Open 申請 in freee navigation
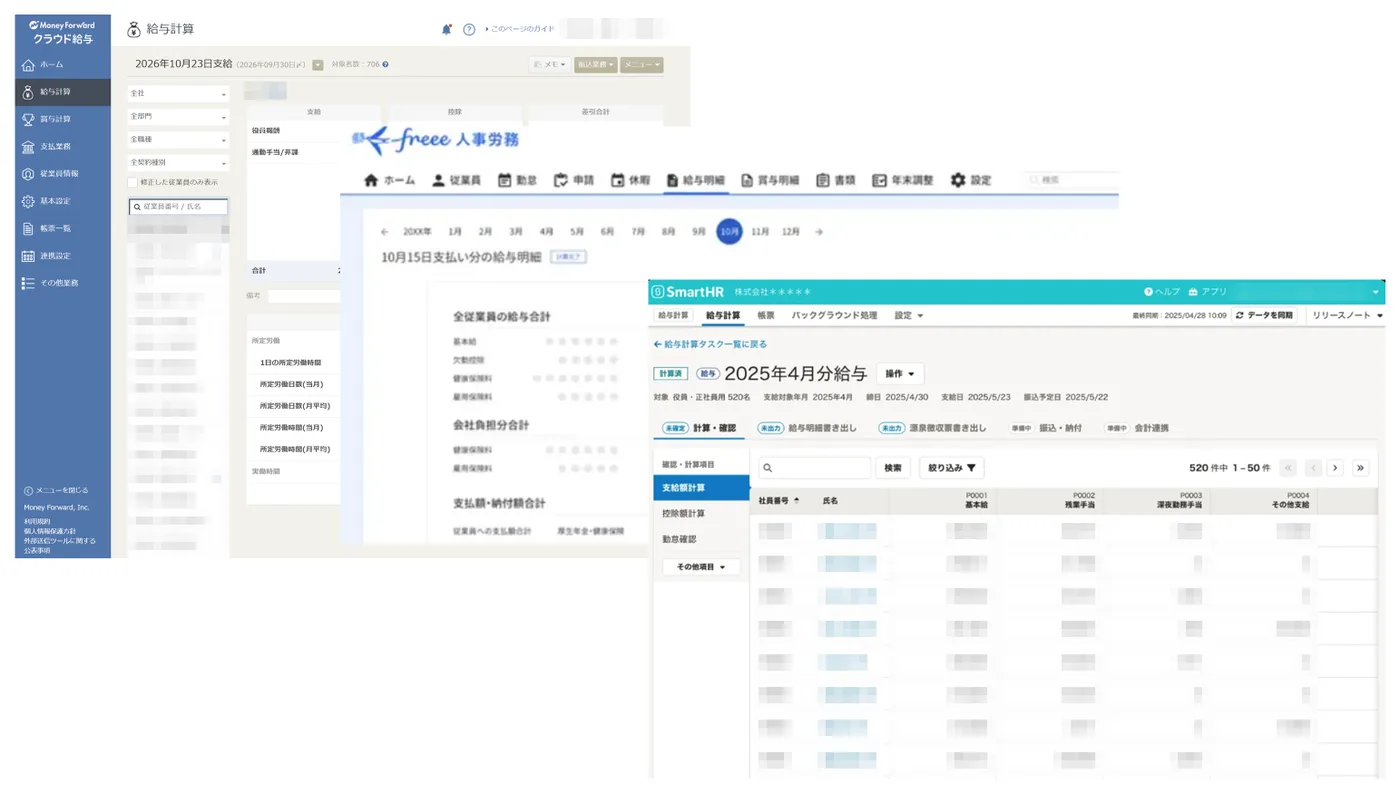This screenshot has height=793, width=1400. click(x=574, y=180)
